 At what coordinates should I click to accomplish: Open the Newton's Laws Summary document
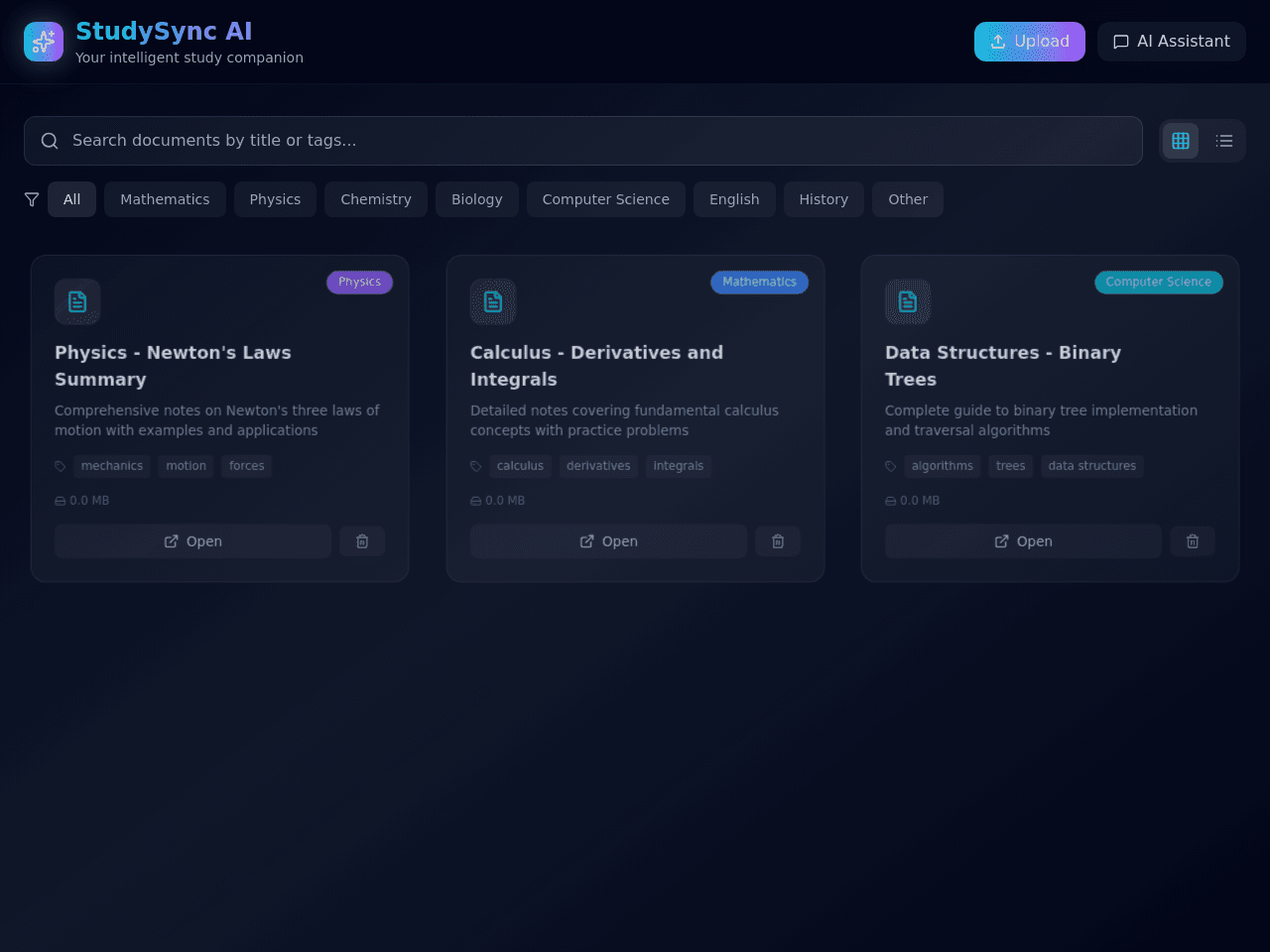point(193,541)
